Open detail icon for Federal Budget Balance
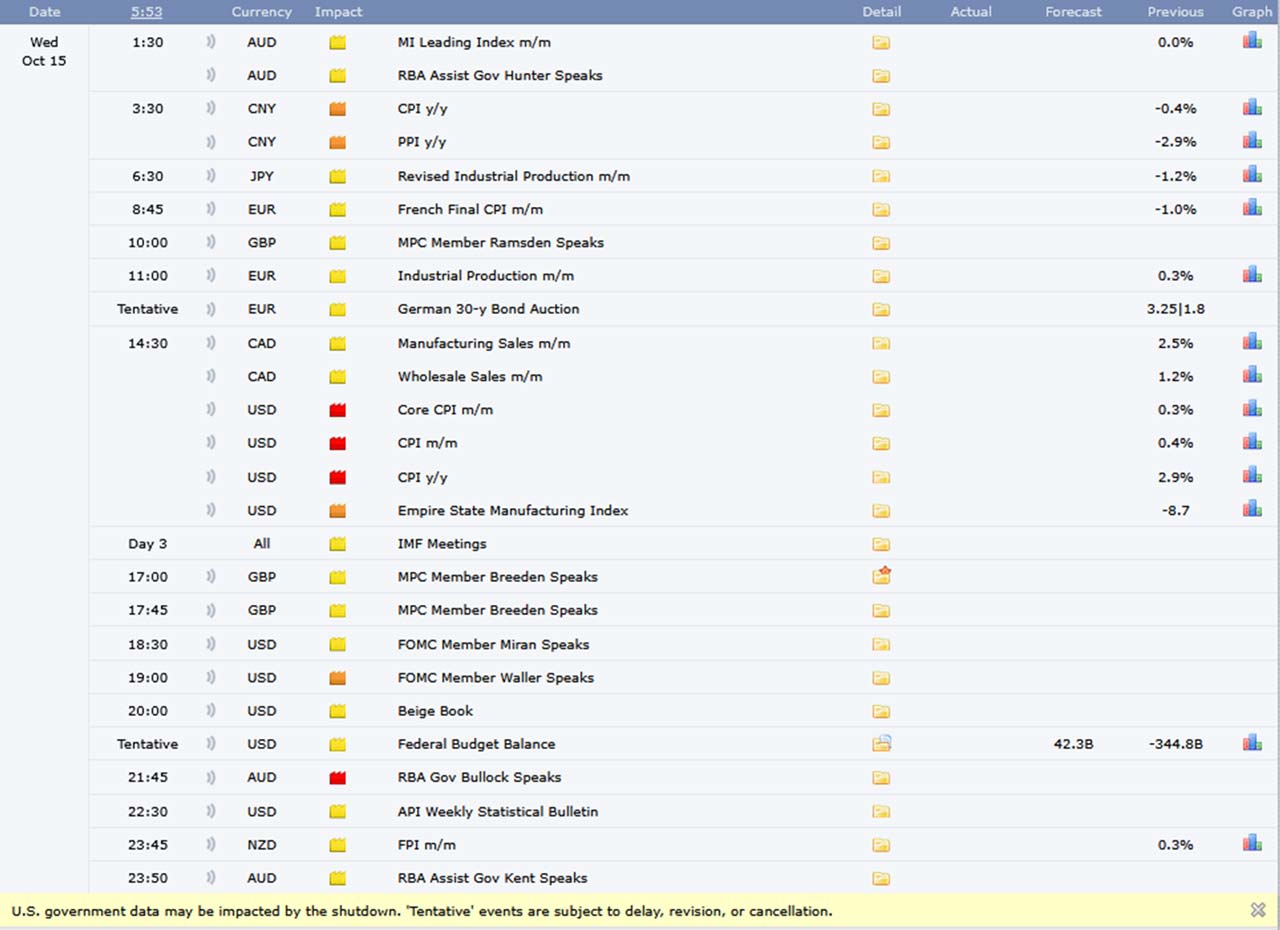This screenshot has height=930, width=1280. click(x=881, y=743)
